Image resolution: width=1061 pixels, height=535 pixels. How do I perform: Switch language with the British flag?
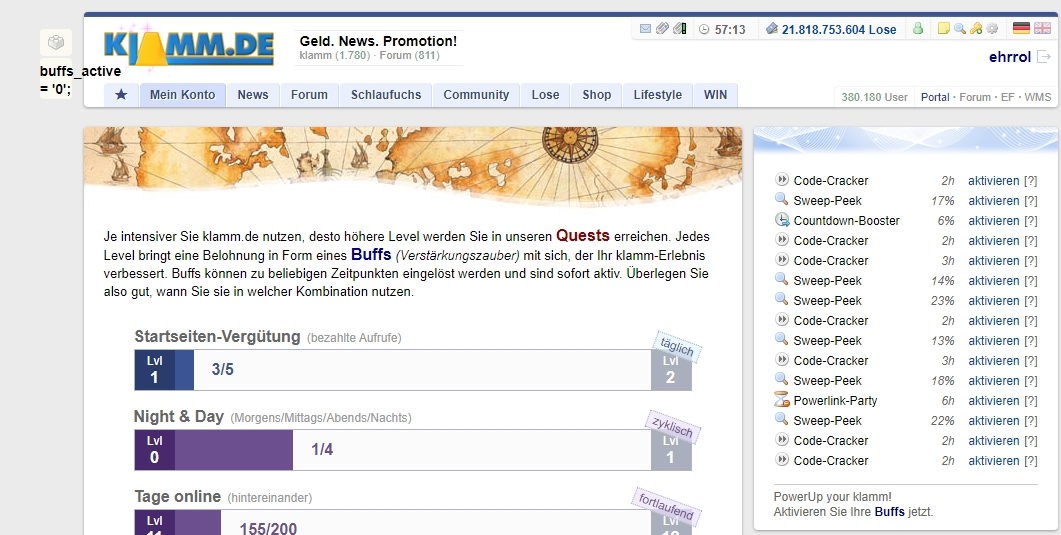pos(1042,29)
